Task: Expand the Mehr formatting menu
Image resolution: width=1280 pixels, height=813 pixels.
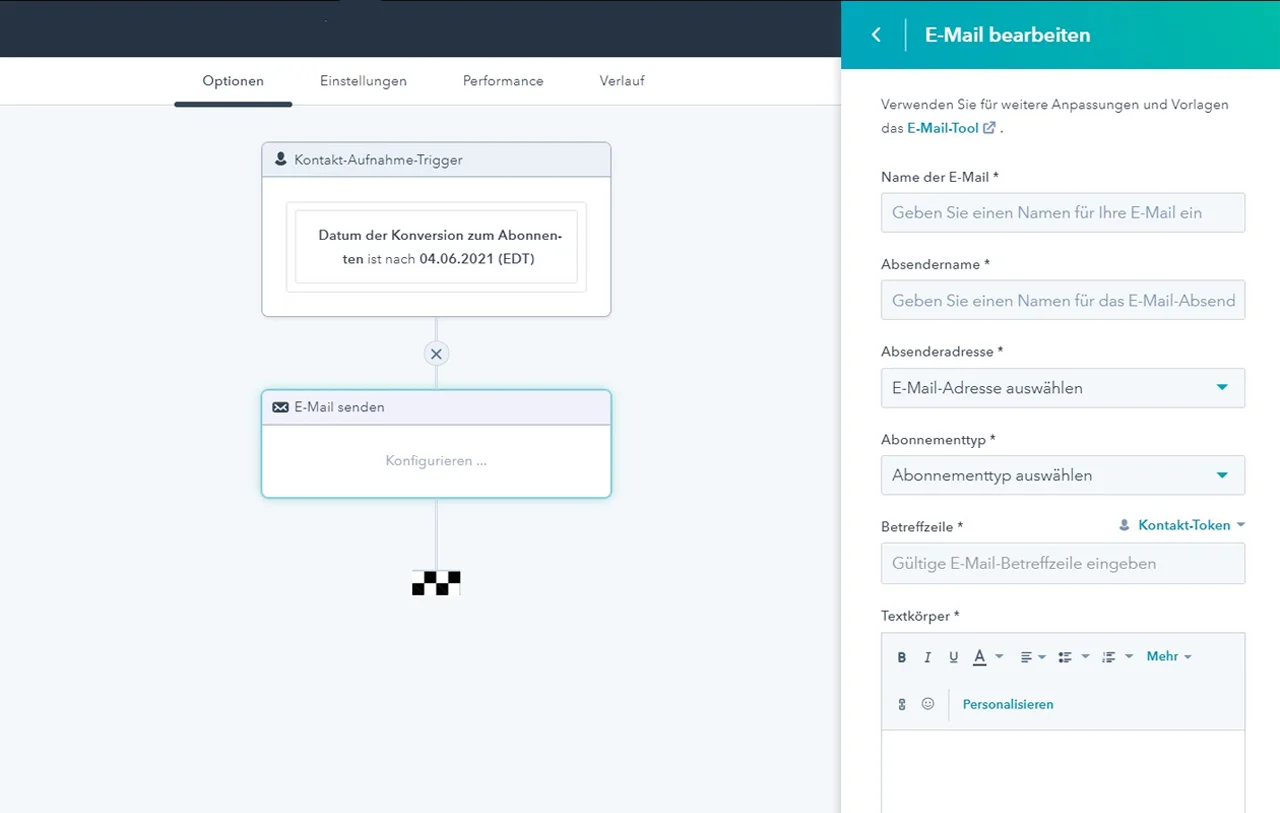Action: 1169,656
